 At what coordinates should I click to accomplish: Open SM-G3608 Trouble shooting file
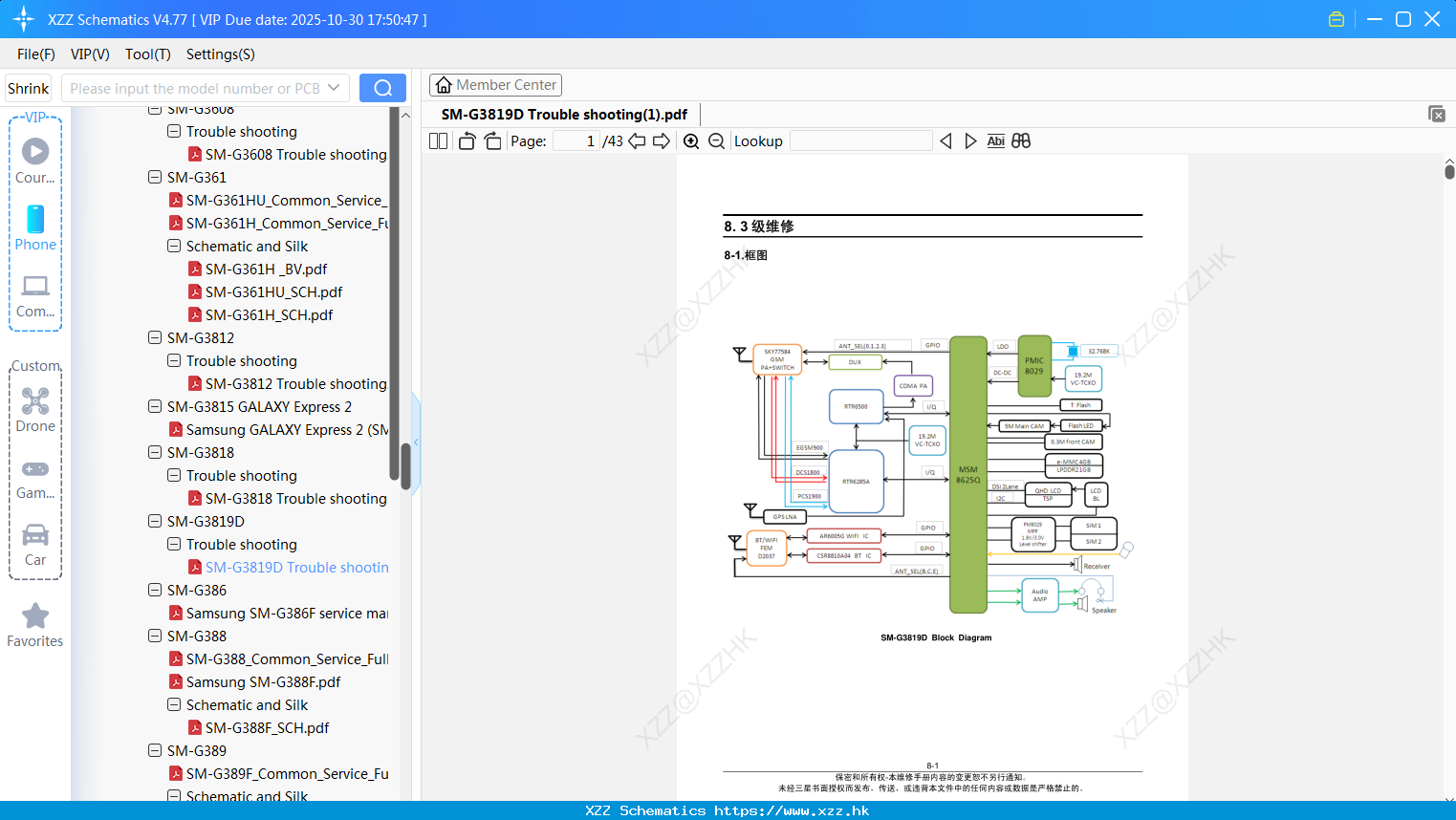click(296, 154)
